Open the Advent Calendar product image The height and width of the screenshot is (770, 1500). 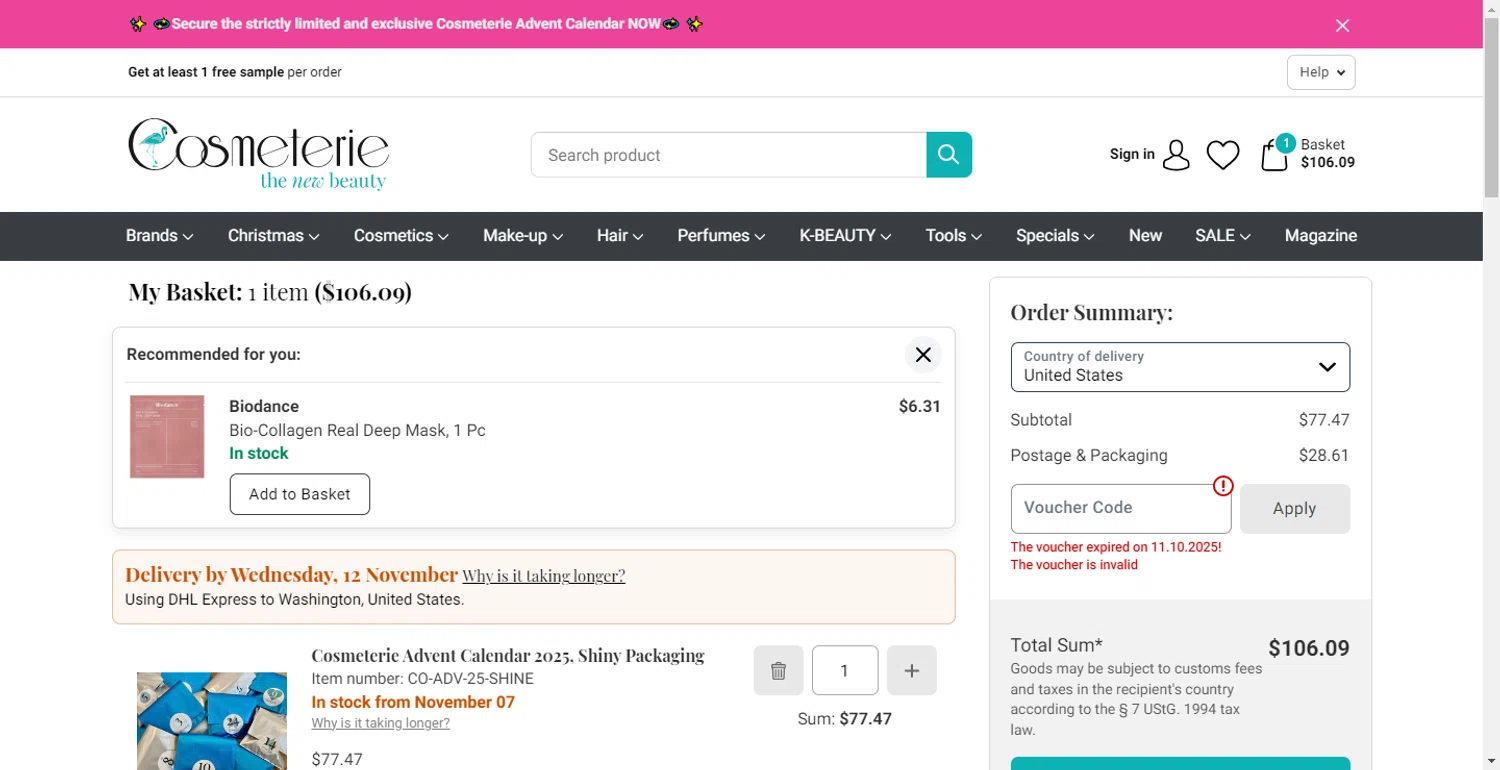pyautogui.click(x=212, y=720)
